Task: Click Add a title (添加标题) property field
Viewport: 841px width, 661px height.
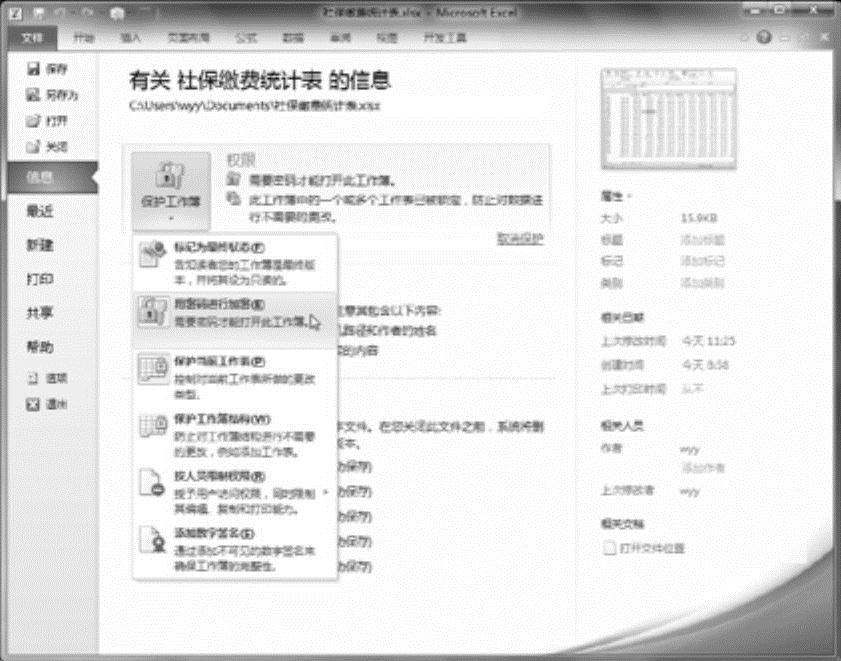Action: pos(703,240)
